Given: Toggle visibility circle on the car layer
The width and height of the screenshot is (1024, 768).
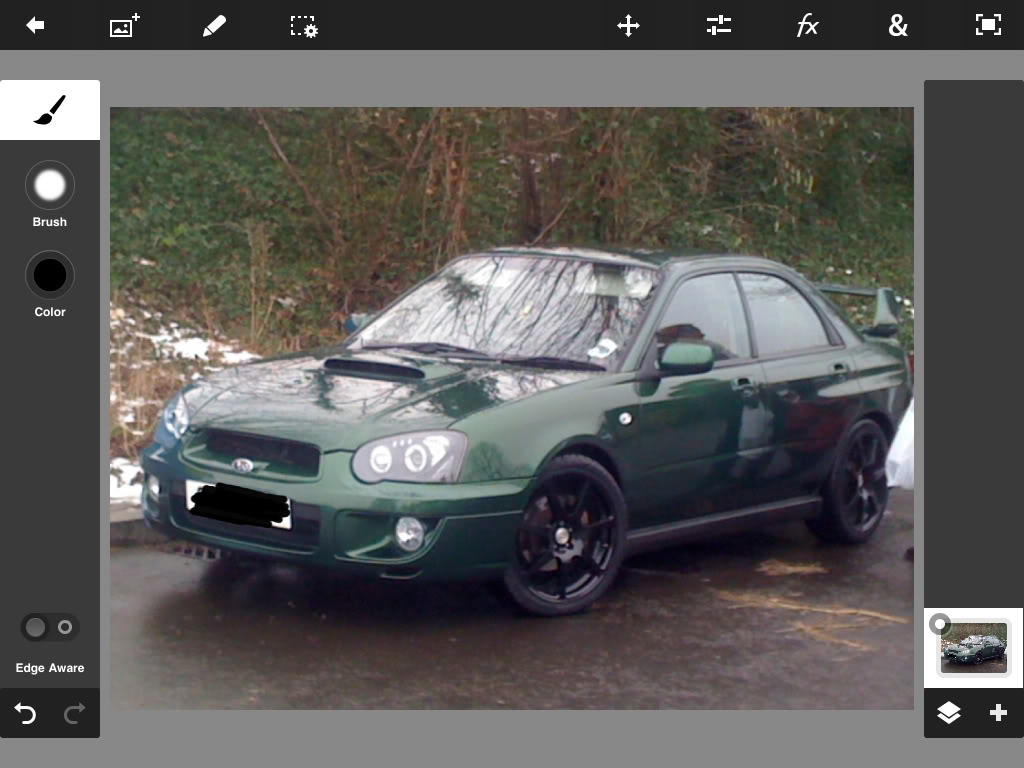Looking at the screenshot, I should tap(939, 625).
